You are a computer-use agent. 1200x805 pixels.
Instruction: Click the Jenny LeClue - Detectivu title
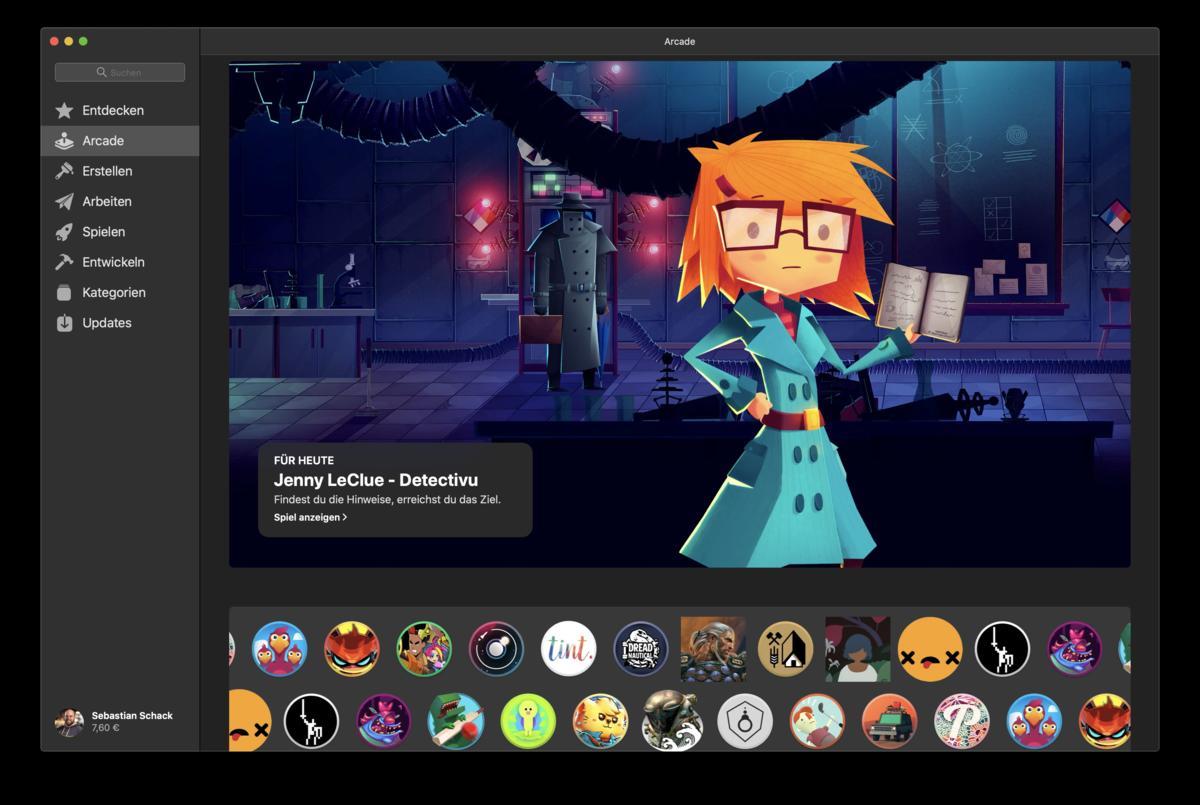pyautogui.click(x=376, y=480)
